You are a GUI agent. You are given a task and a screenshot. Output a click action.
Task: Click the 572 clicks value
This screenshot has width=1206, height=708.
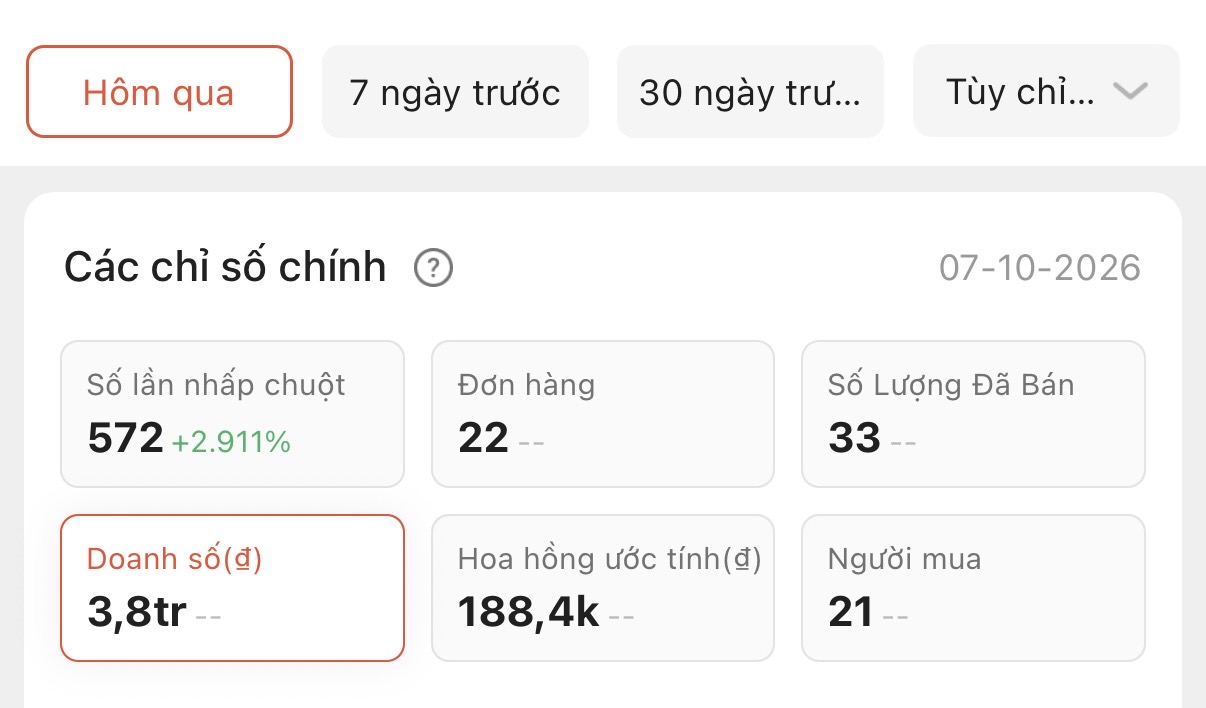click(x=125, y=438)
